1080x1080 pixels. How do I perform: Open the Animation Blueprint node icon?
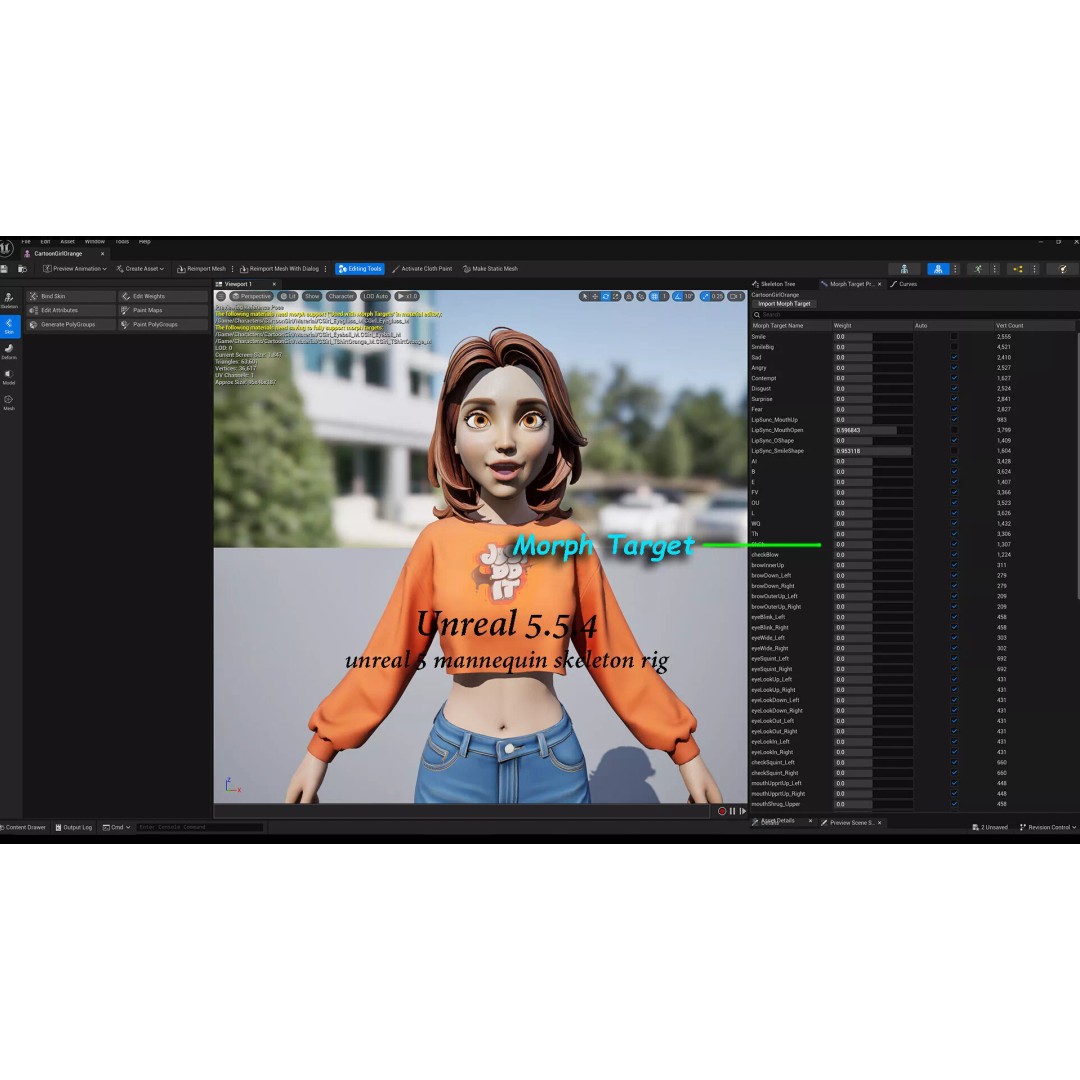click(x=1017, y=269)
